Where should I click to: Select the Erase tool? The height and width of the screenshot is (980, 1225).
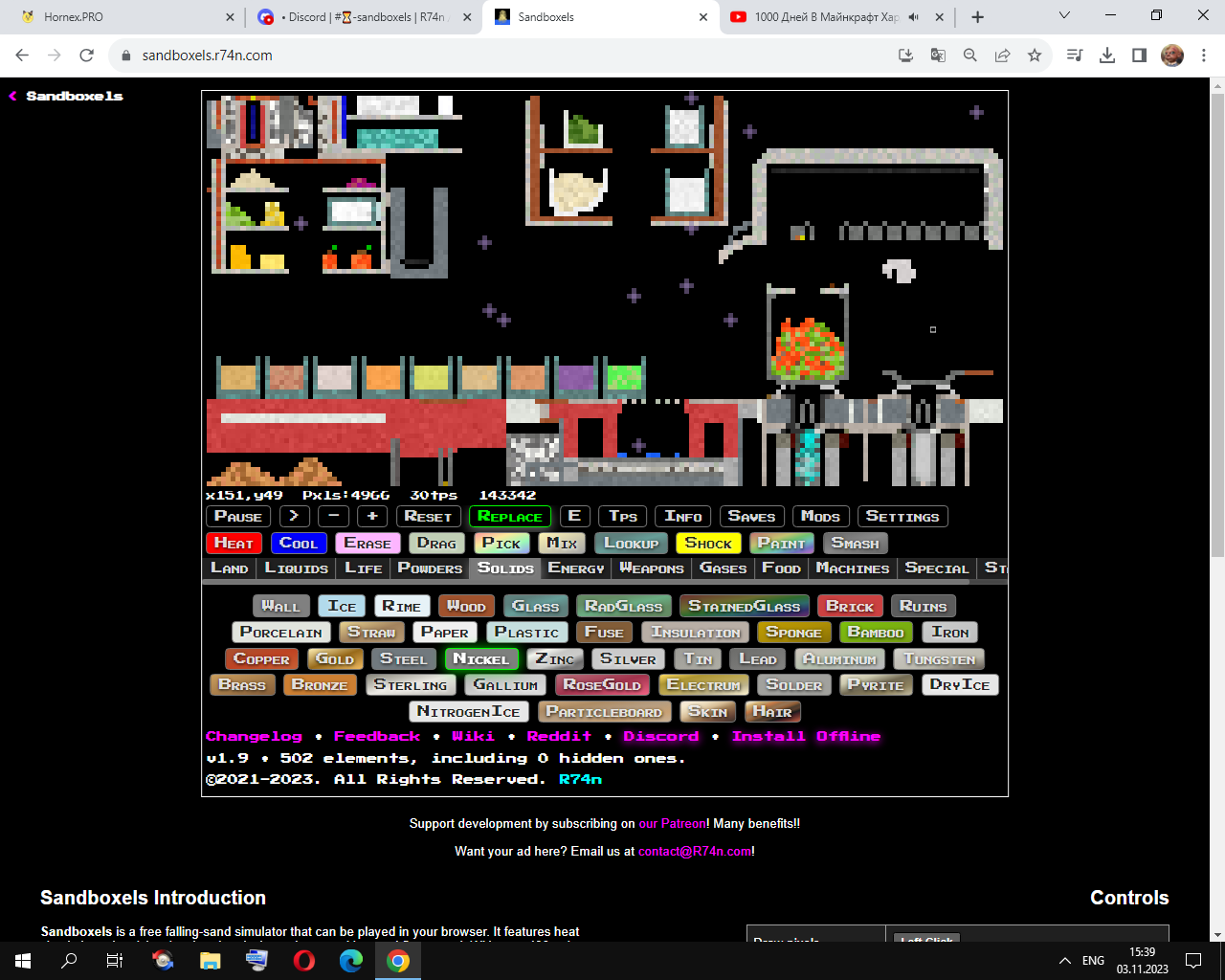point(367,544)
